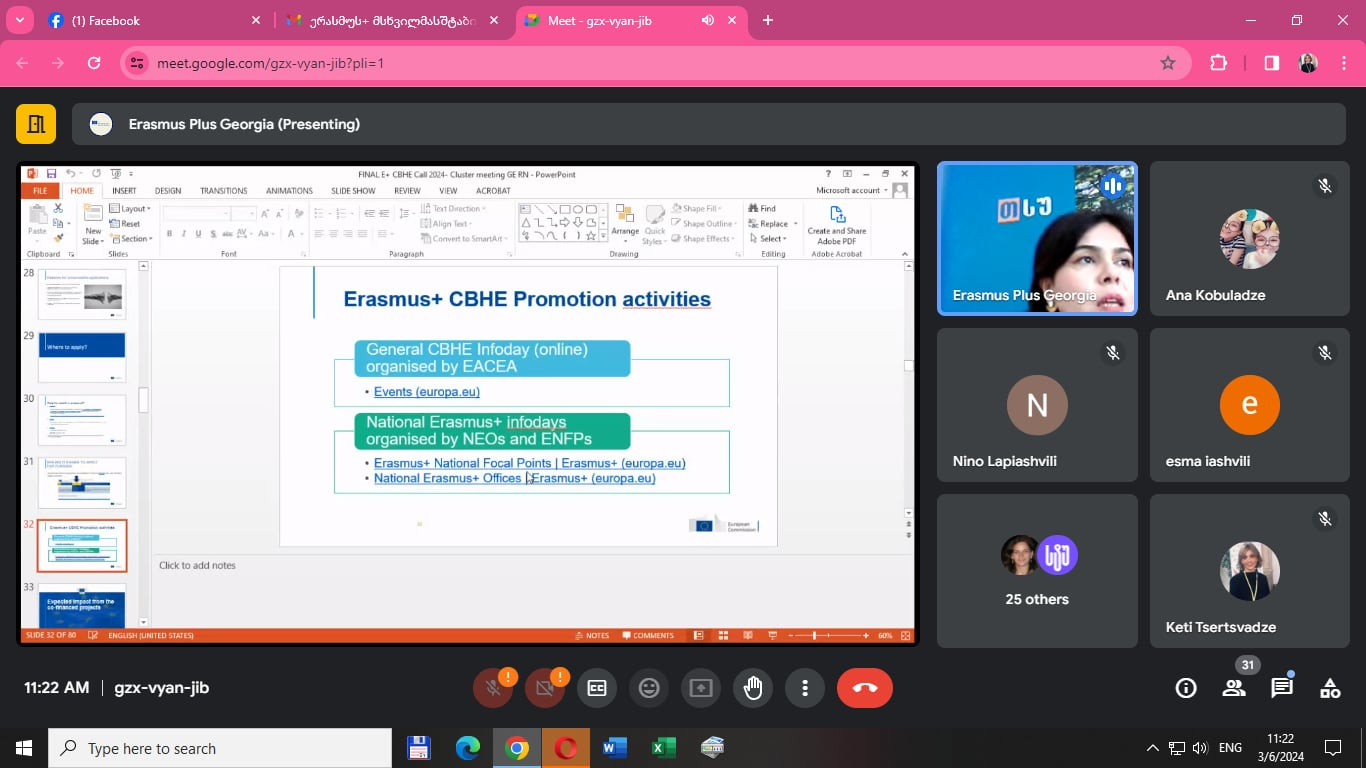
Task: Open the SLIDE SHOW ribbon tab
Action: (x=353, y=191)
